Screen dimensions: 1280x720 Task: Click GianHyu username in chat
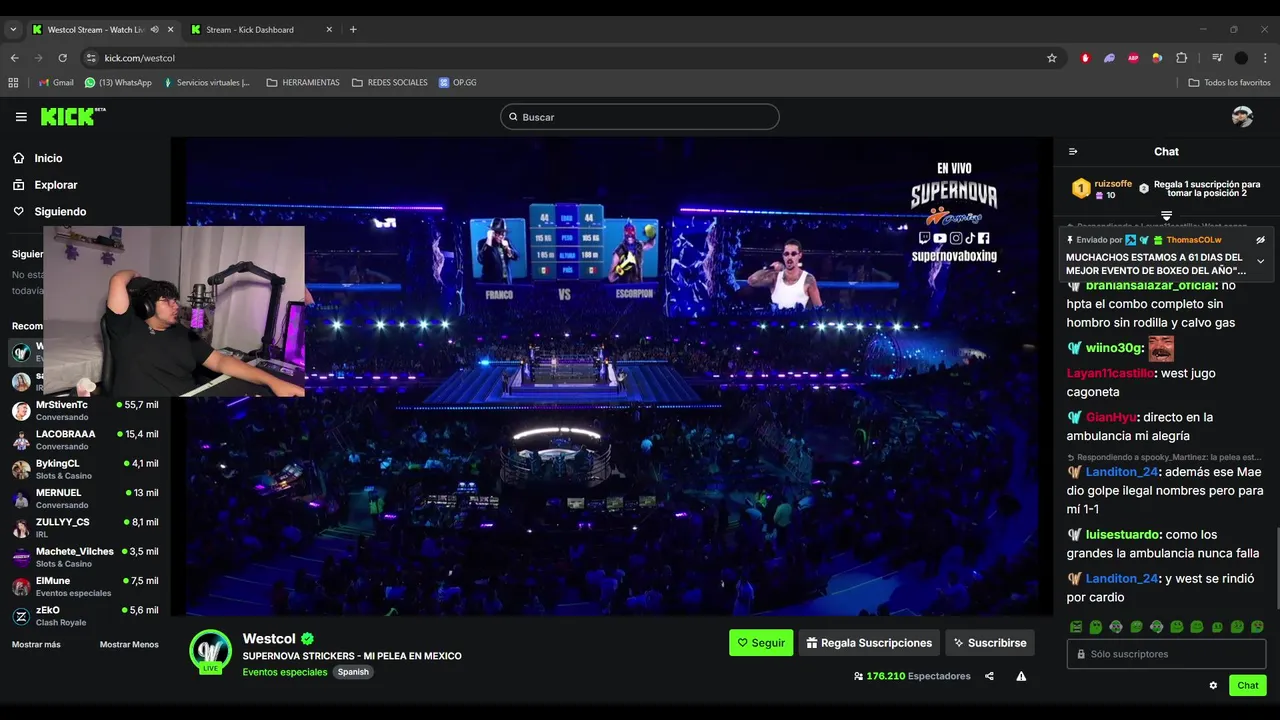pyautogui.click(x=1110, y=417)
